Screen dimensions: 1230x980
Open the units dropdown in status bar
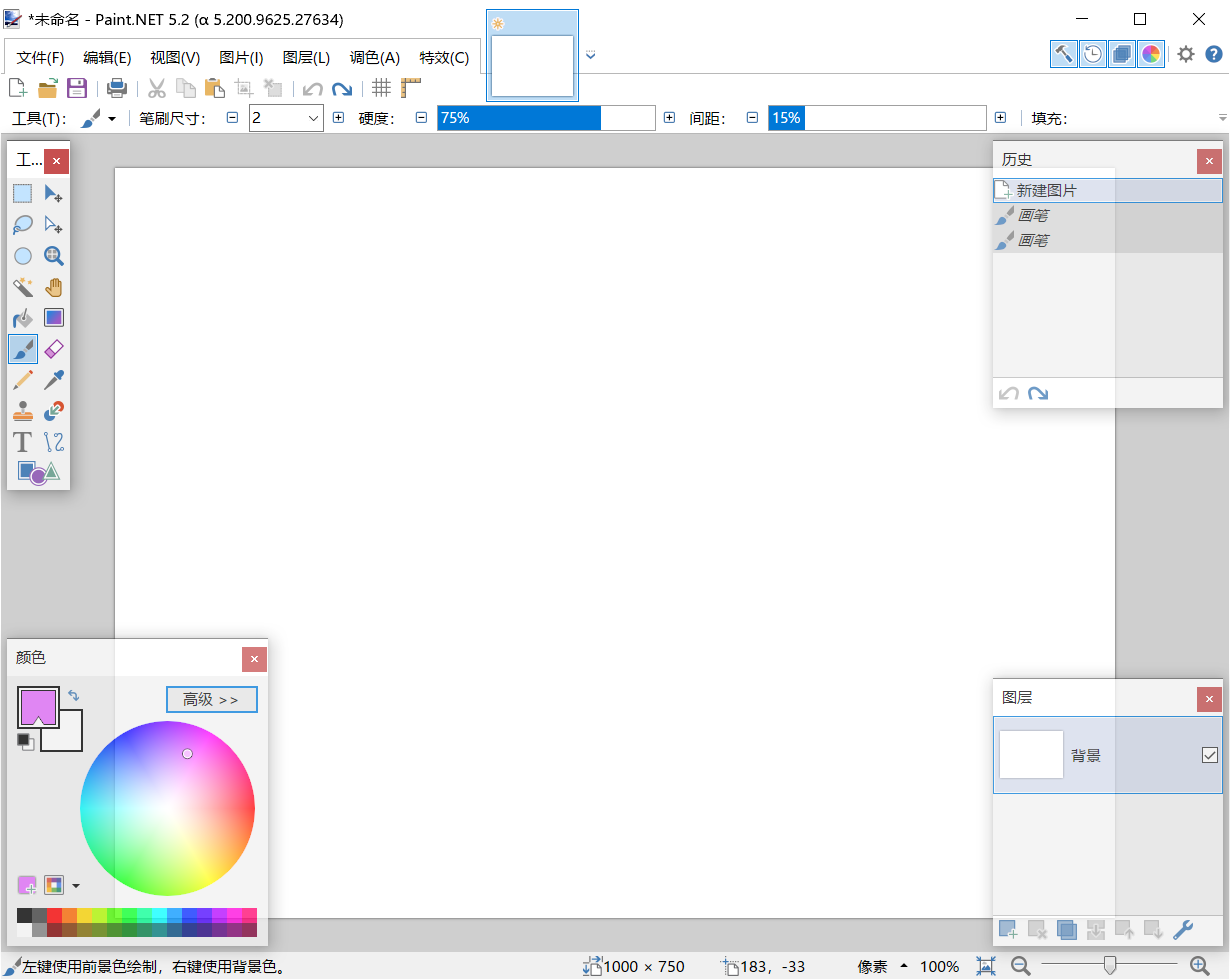coord(904,967)
